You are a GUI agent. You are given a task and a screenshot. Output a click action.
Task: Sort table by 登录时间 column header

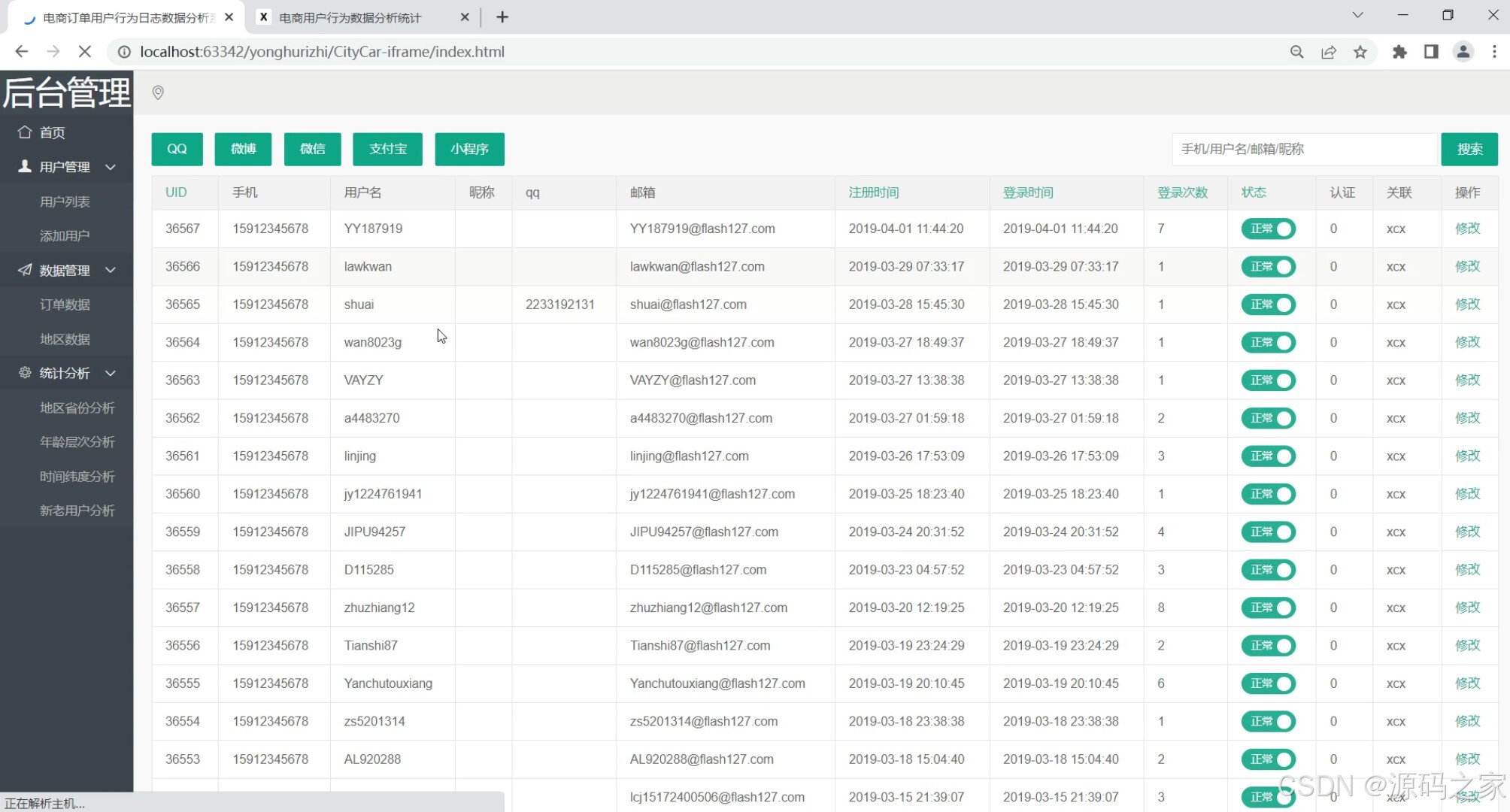1028,192
